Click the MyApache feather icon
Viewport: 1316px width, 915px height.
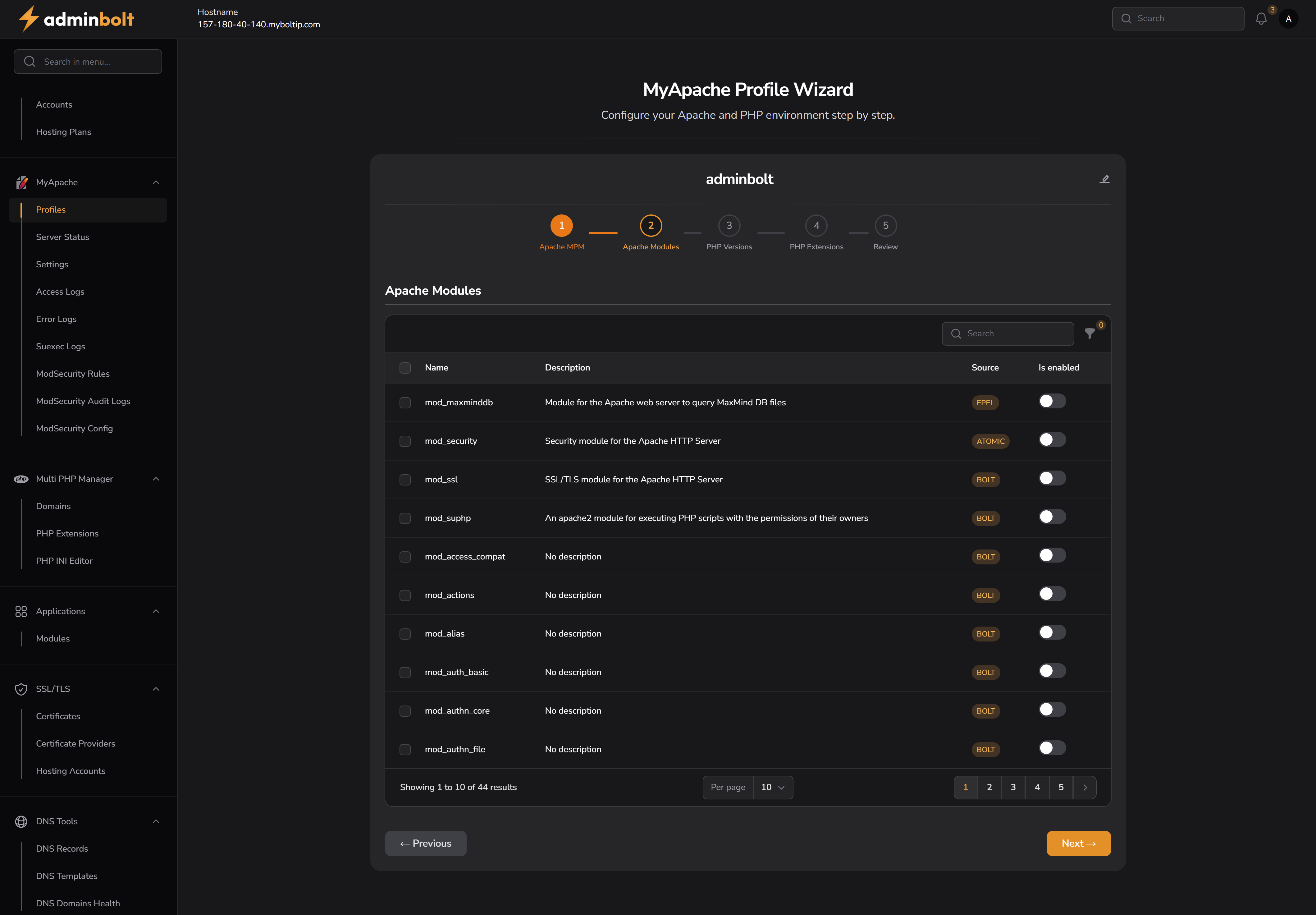(21, 182)
